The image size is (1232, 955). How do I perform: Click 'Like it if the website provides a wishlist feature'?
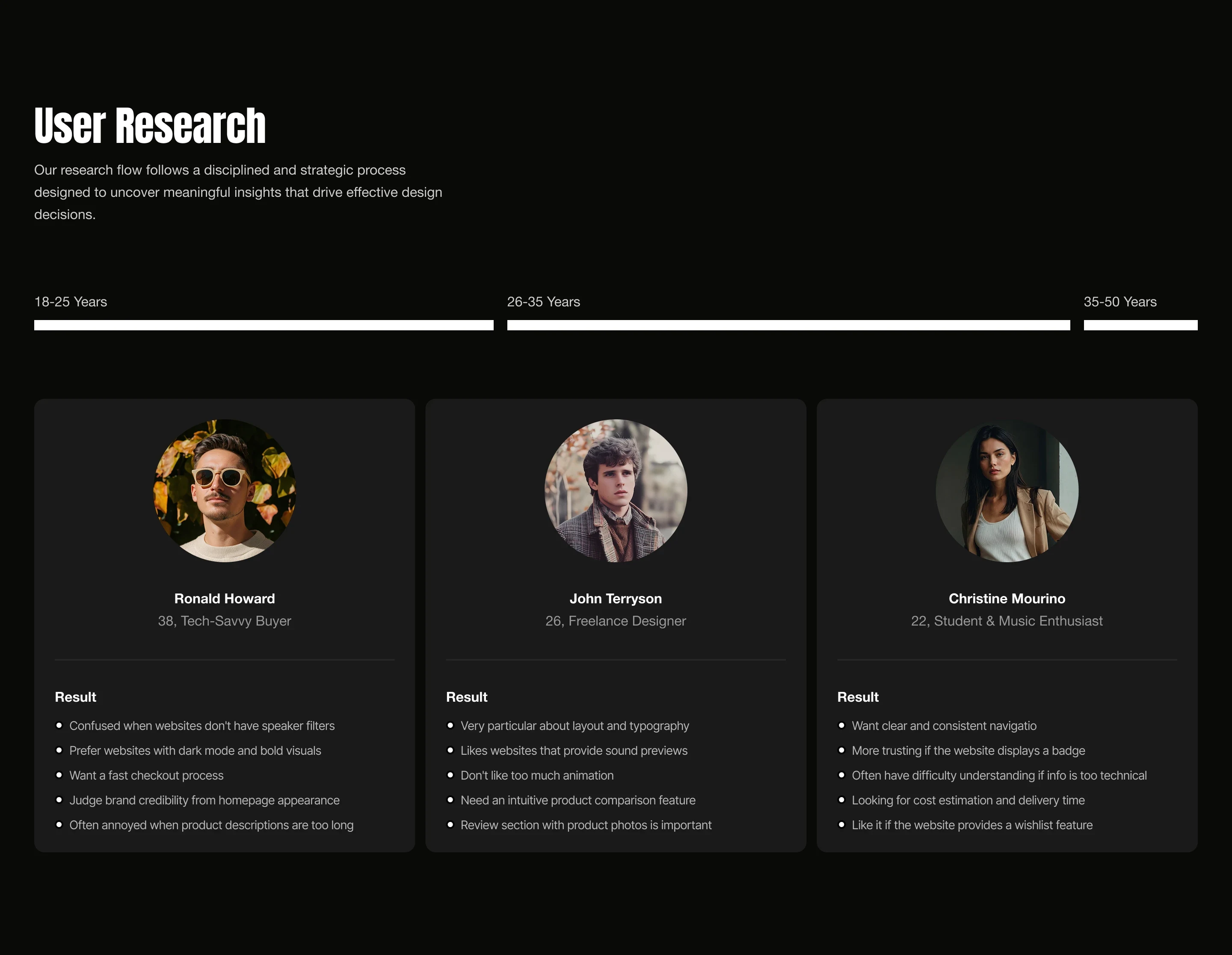(972, 825)
